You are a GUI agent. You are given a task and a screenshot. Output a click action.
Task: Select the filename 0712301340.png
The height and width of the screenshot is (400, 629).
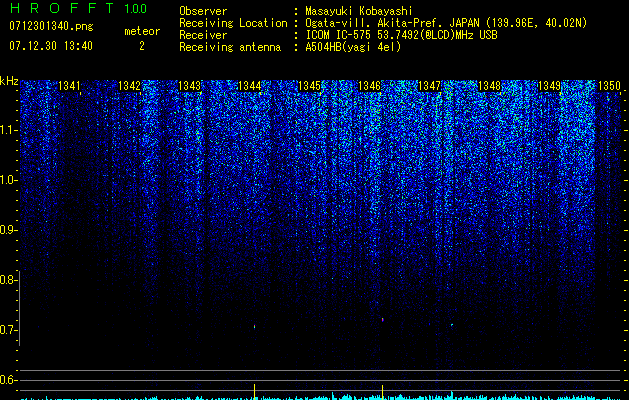[51, 26]
